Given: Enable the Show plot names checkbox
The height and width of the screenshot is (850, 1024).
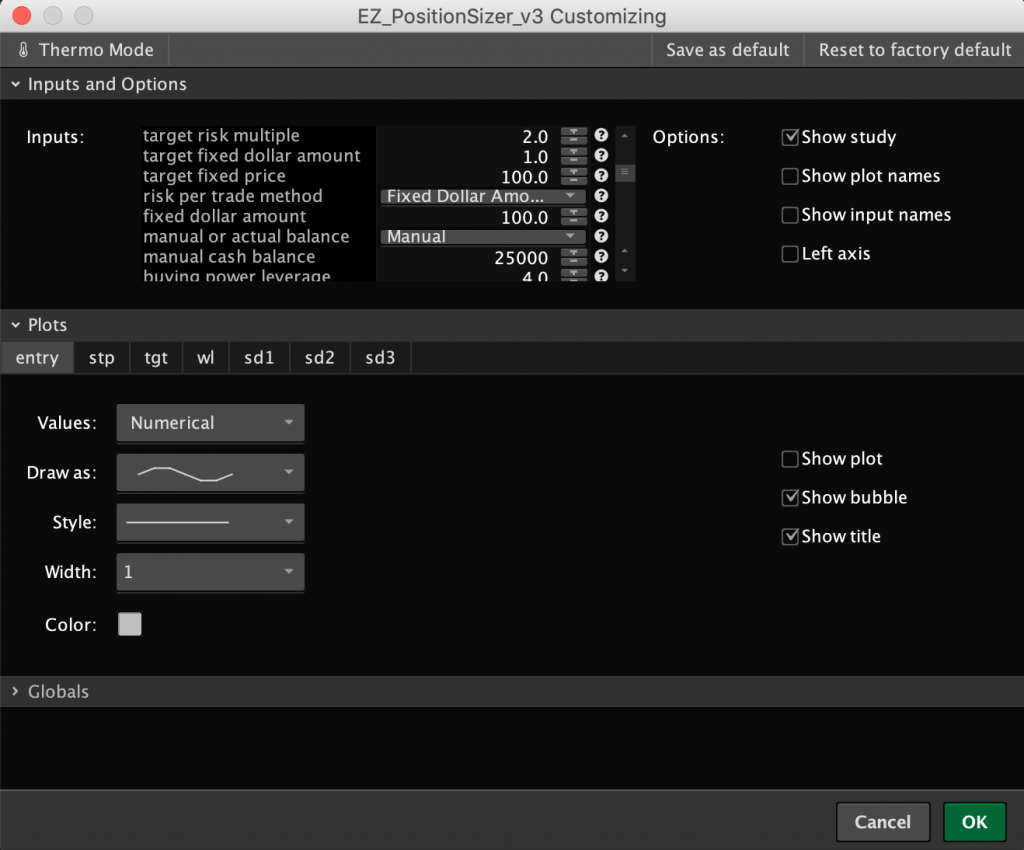Looking at the screenshot, I should (790, 176).
